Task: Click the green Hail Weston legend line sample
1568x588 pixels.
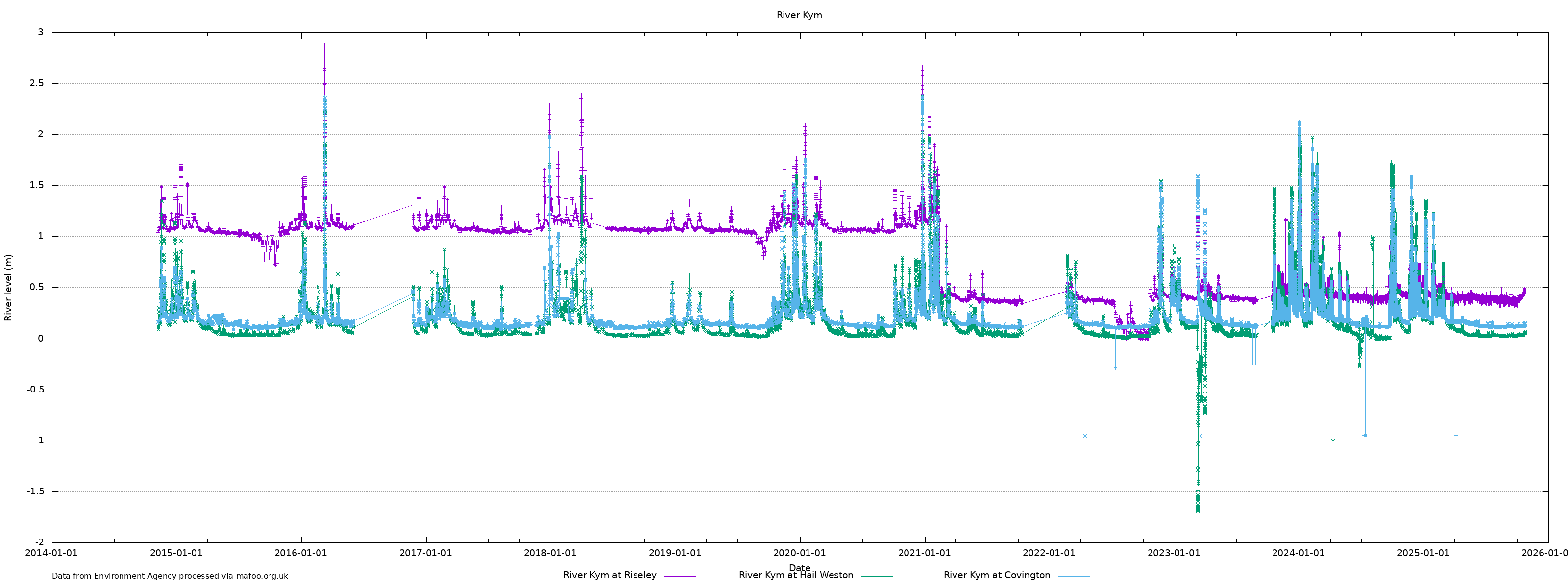Action: (877, 576)
